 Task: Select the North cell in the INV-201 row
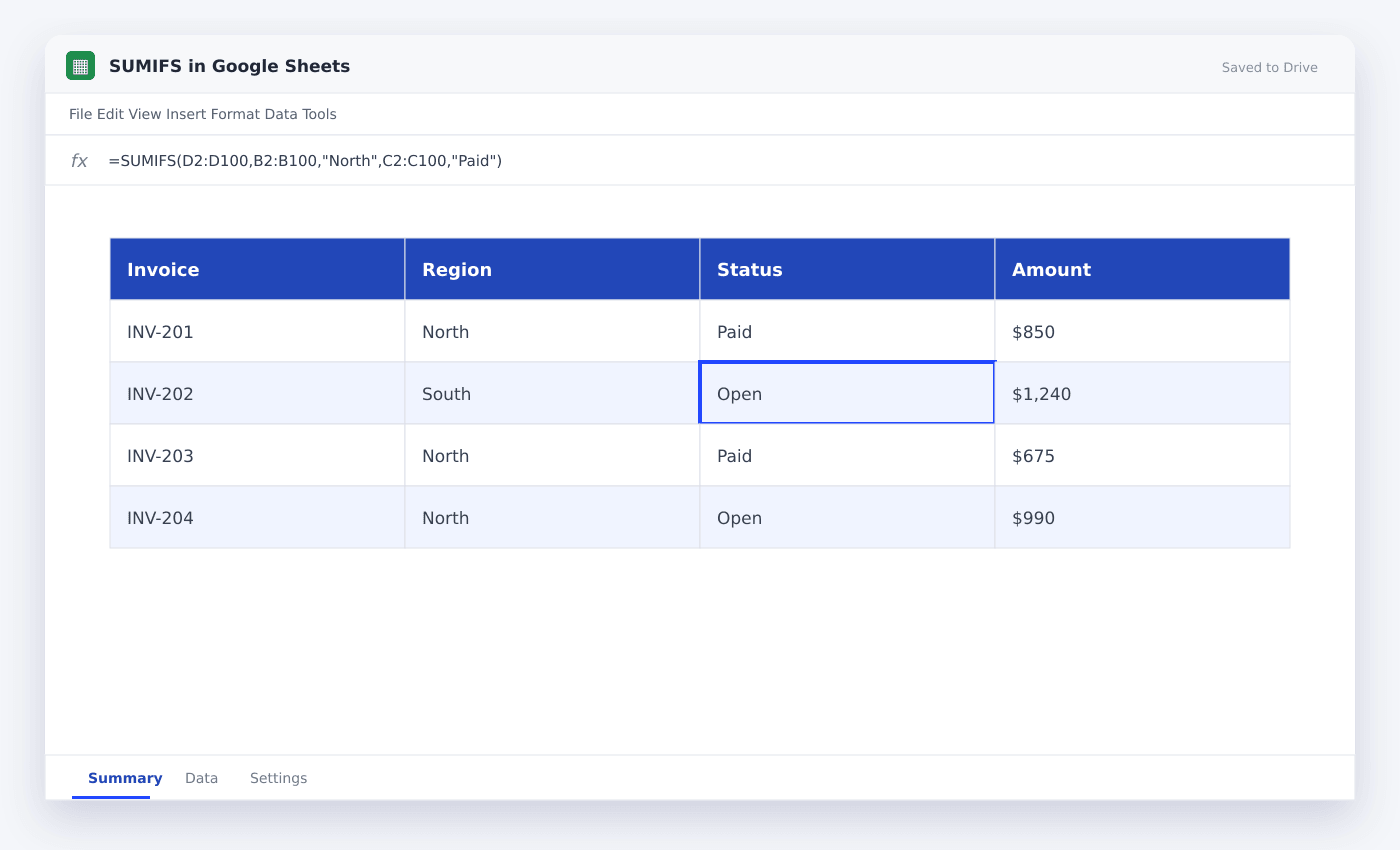pyautogui.click(x=552, y=331)
